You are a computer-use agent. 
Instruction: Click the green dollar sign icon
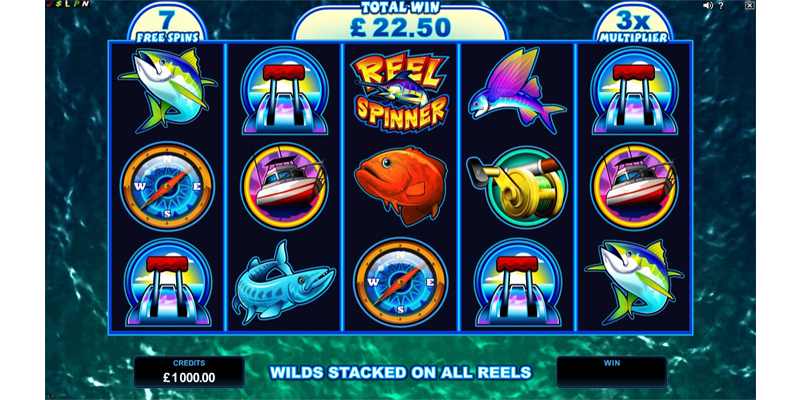point(59,4)
